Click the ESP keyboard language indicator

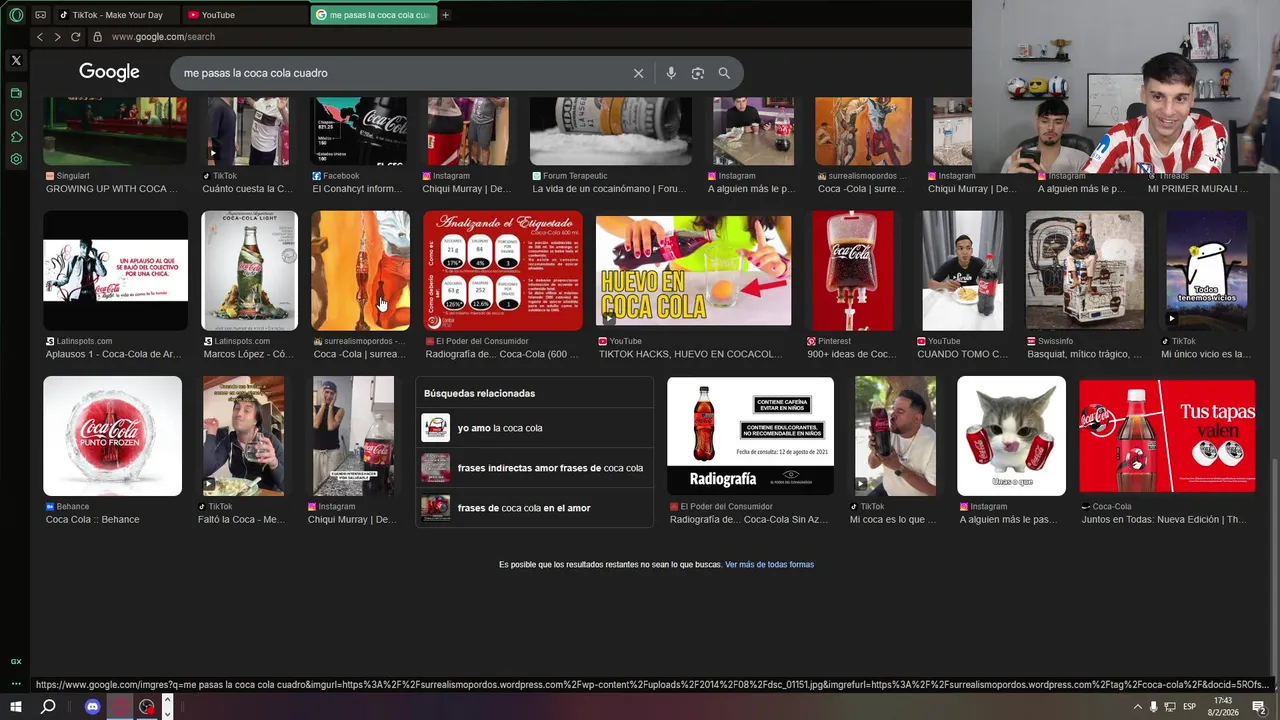[1190, 707]
